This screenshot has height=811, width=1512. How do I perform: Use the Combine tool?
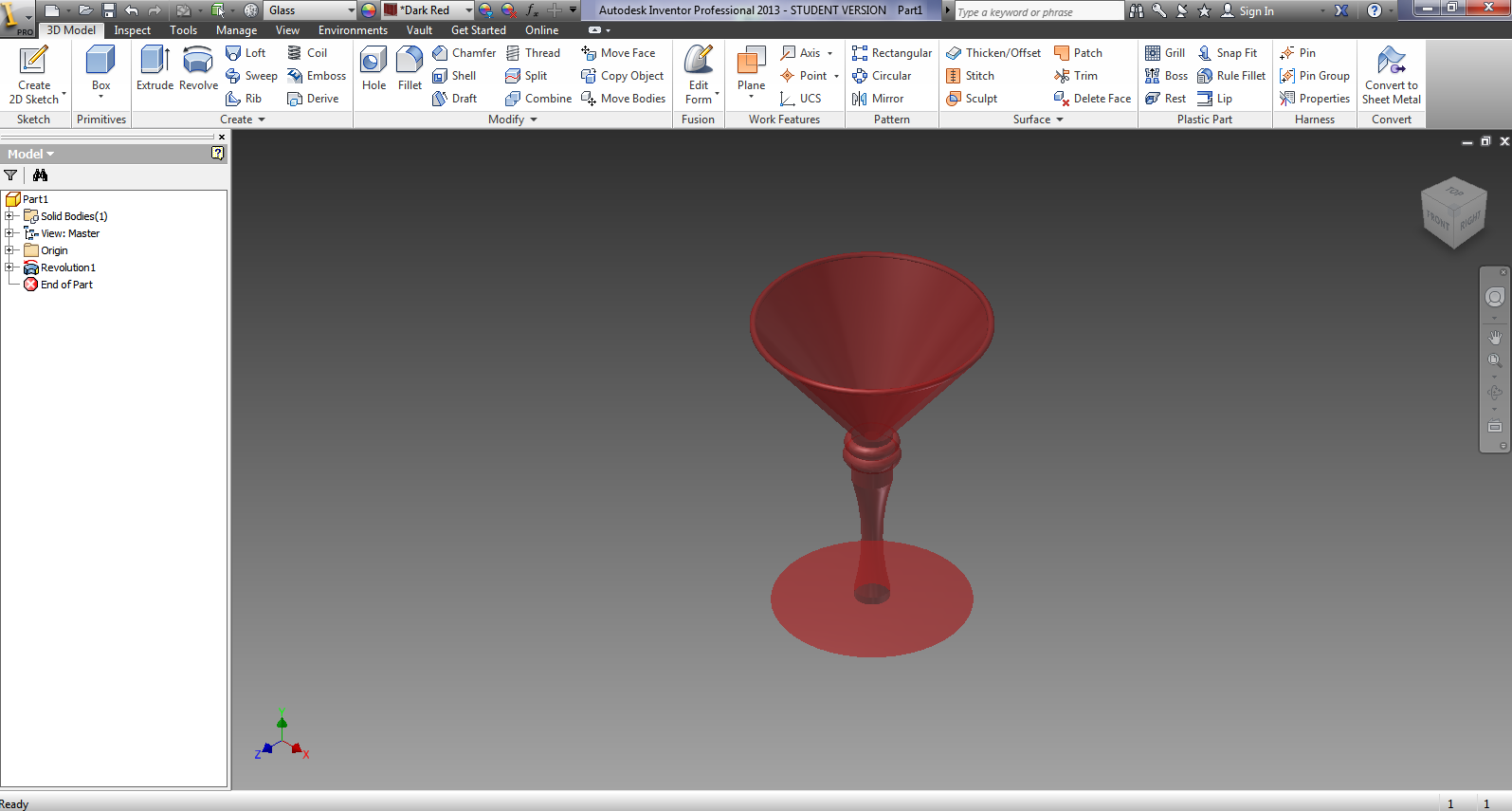538,99
